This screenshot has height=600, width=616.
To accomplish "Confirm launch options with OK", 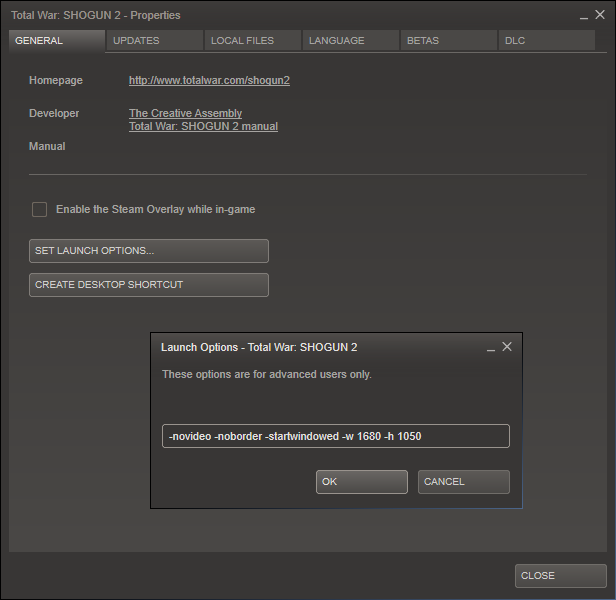I will 362,482.
